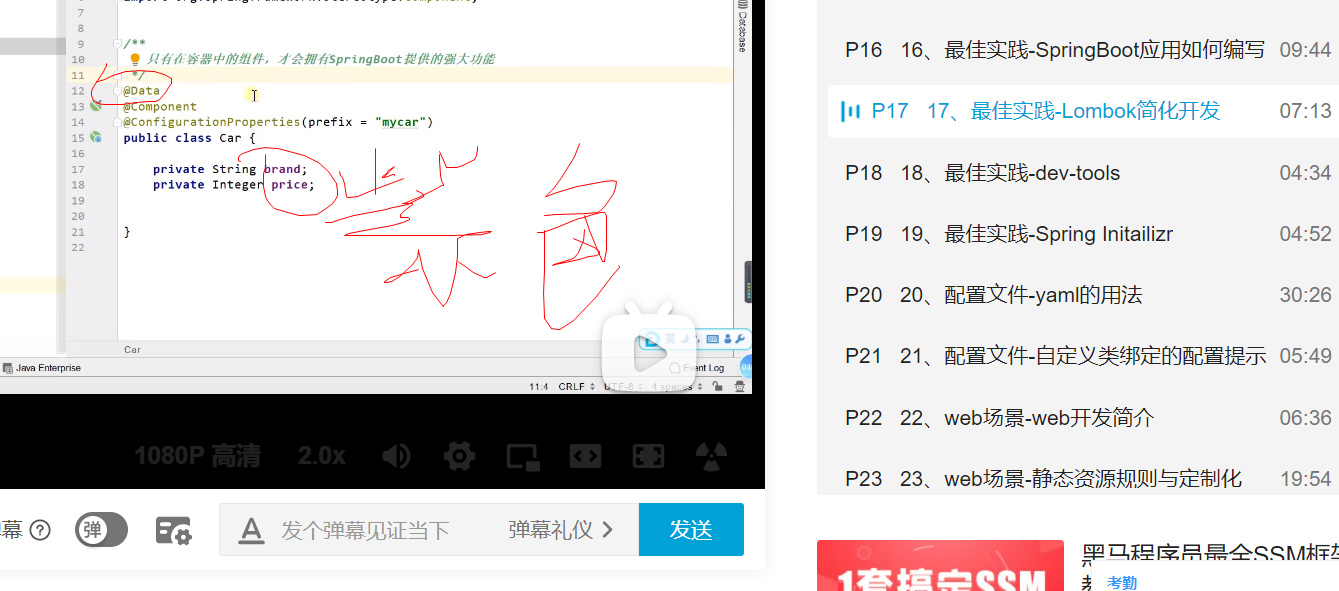Click the radiation-style icon in player bar
Screen dimensions: 1339x591
click(x=711, y=457)
